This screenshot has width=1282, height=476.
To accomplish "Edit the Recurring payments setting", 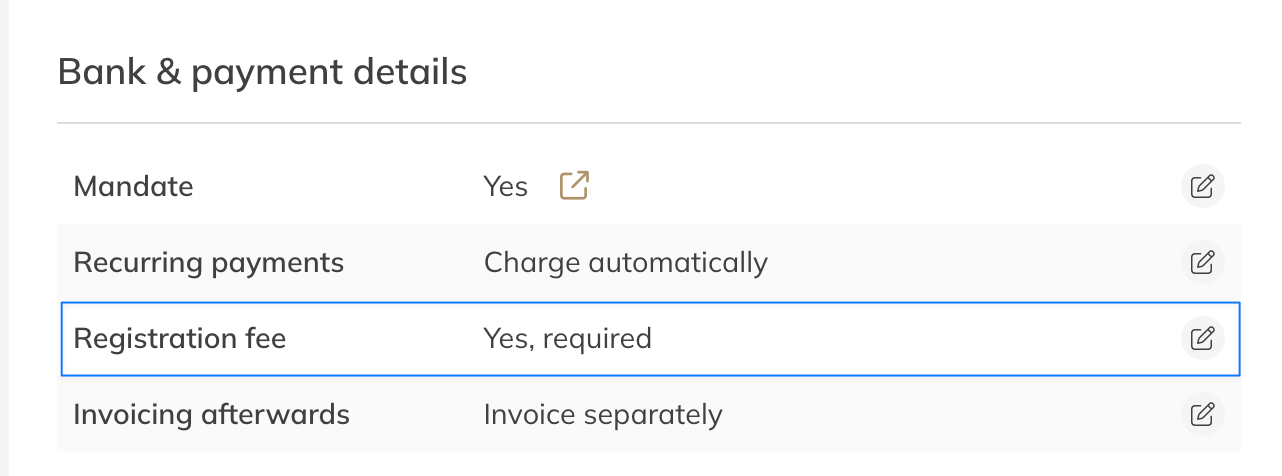I will tap(1202, 263).
